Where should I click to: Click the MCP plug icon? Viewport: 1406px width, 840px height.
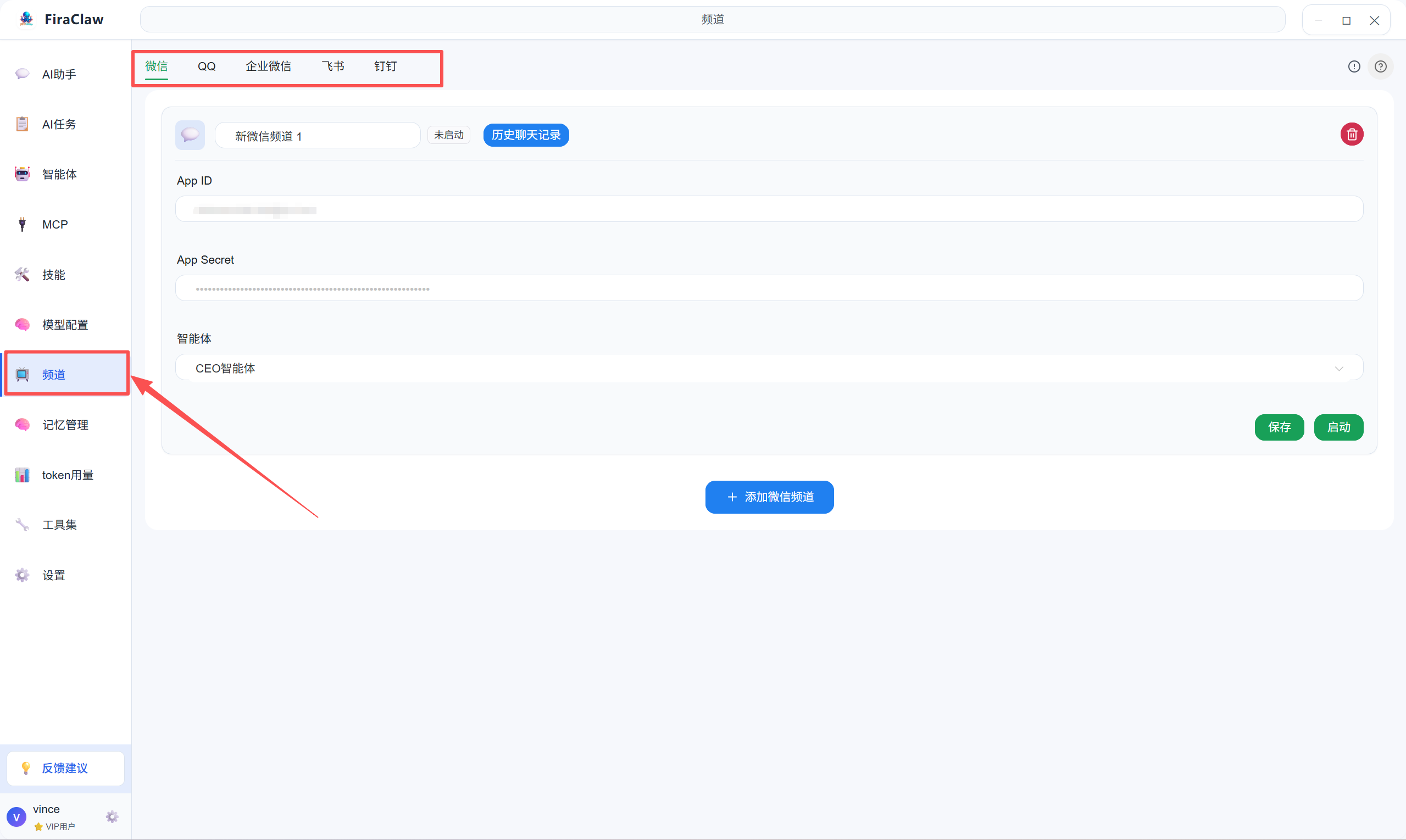pos(22,224)
